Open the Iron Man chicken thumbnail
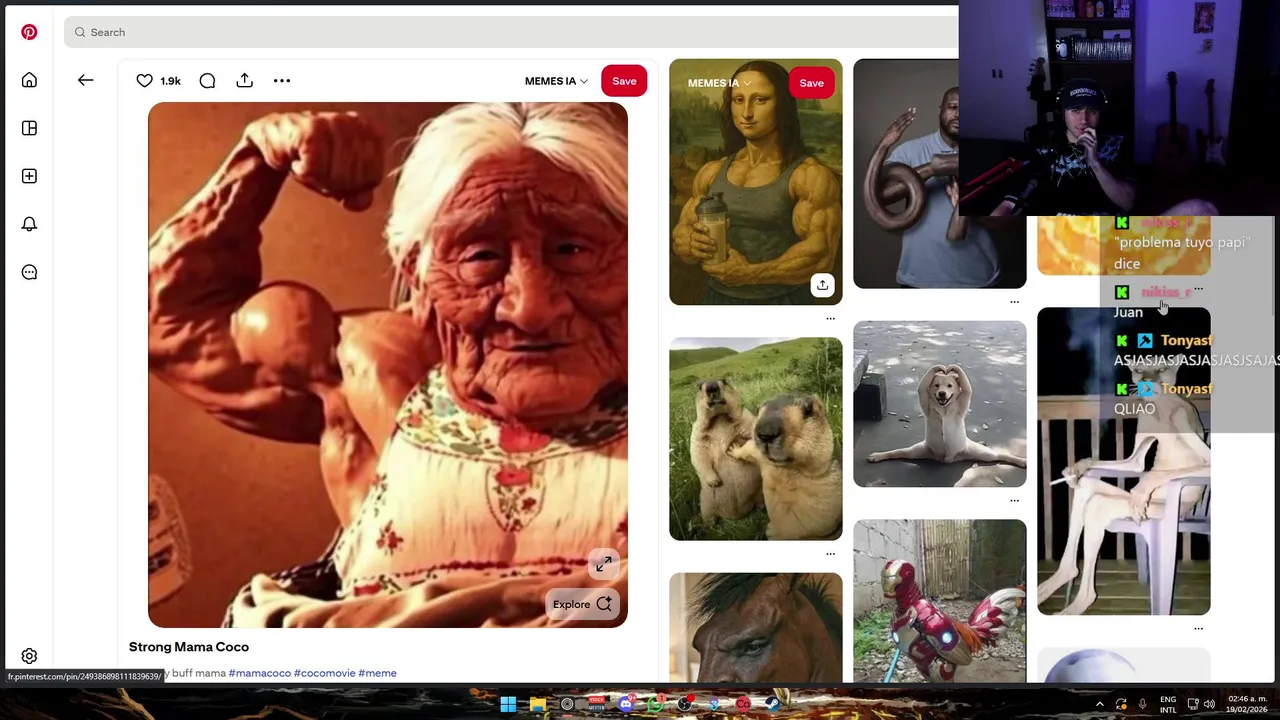 [x=940, y=601]
